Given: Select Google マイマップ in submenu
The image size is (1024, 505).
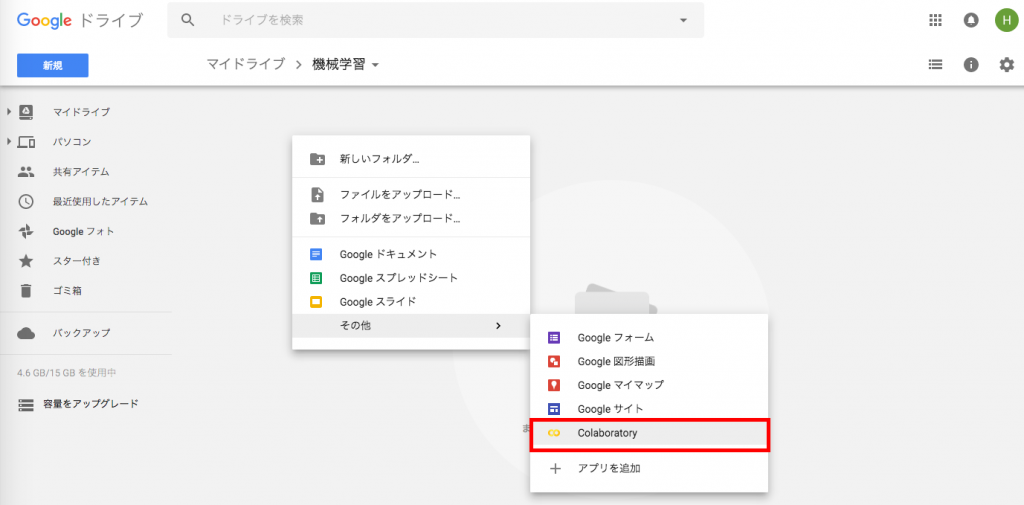Looking at the screenshot, I should point(648,385).
